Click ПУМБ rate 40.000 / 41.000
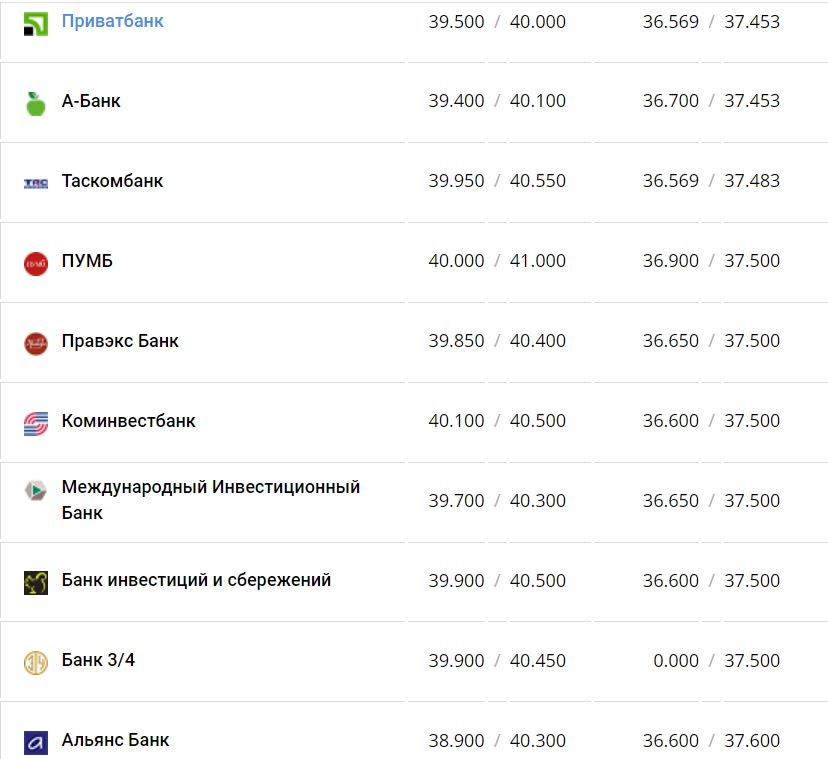Image resolution: width=828 pixels, height=759 pixels. click(x=497, y=261)
